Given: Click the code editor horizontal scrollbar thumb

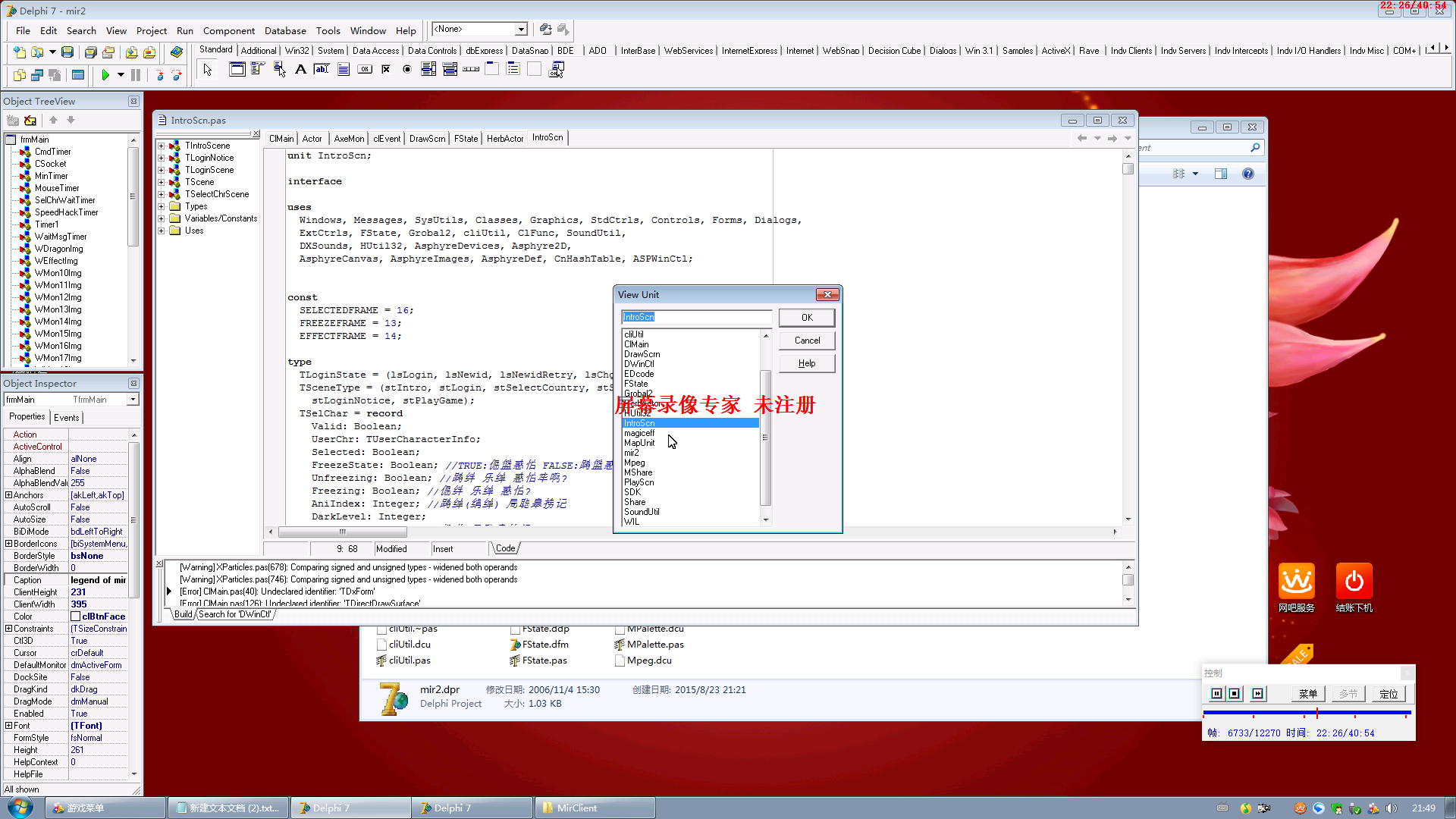Looking at the screenshot, I should (343, 532).
